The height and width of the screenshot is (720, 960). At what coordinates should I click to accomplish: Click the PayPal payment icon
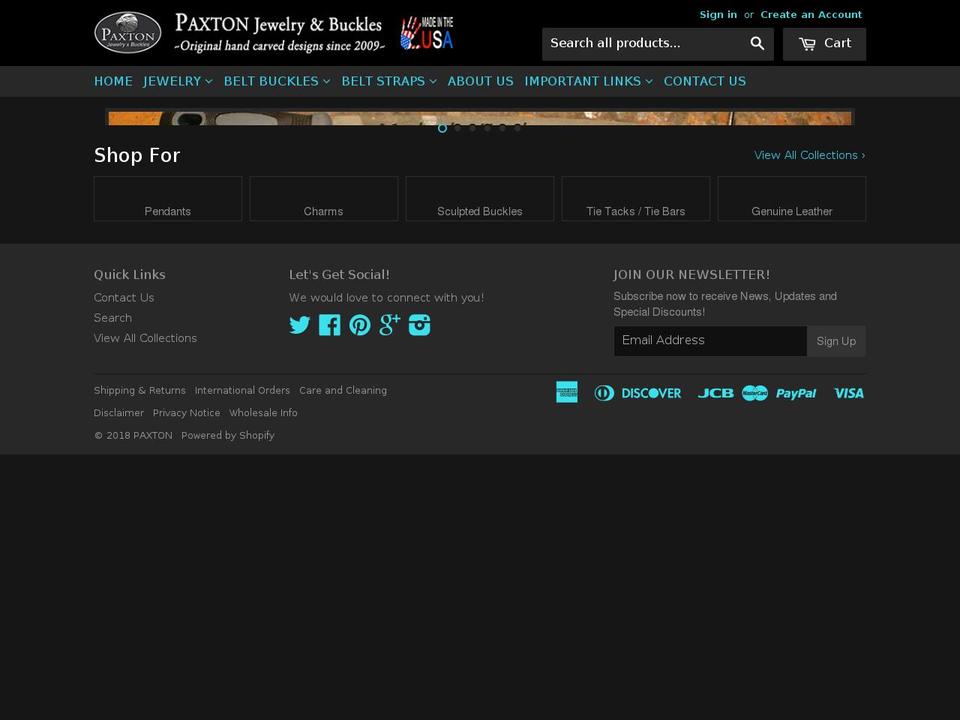[796, 394]
